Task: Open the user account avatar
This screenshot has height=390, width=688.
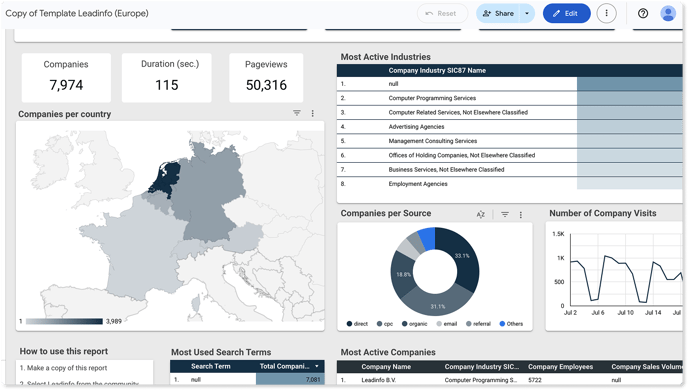Action: [x=668, y=14]
